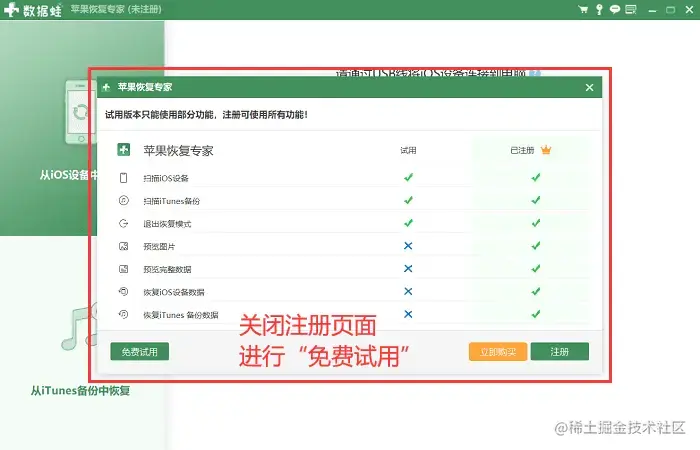Select 从iOS设备 recovery mode in sidebar
Viewport: 700px width, 450px height.
pyautogui.click(x=68, y=175)
